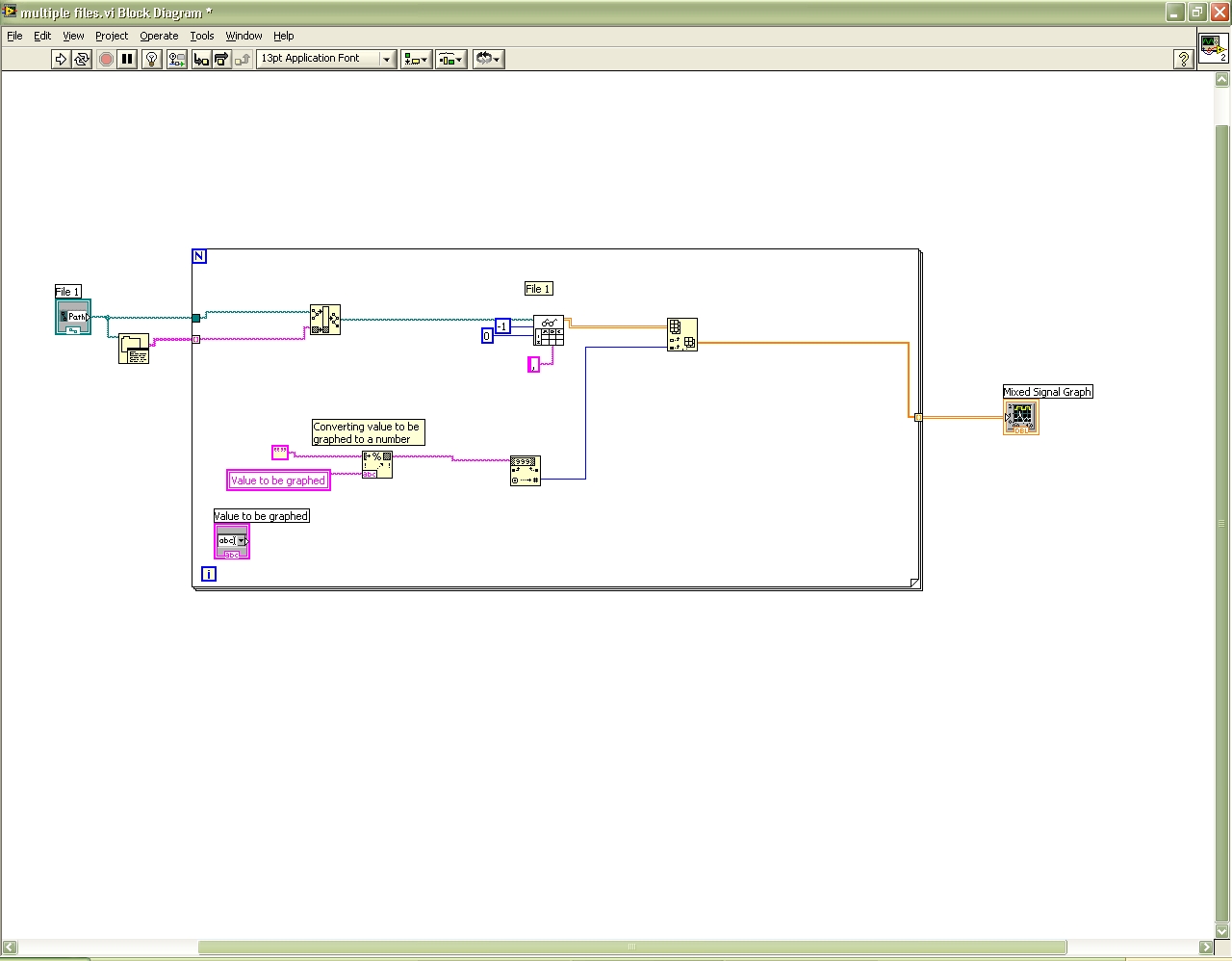
Task: Select the Mixed Signal Graph terminal
Action: [x=1021, y=418]
